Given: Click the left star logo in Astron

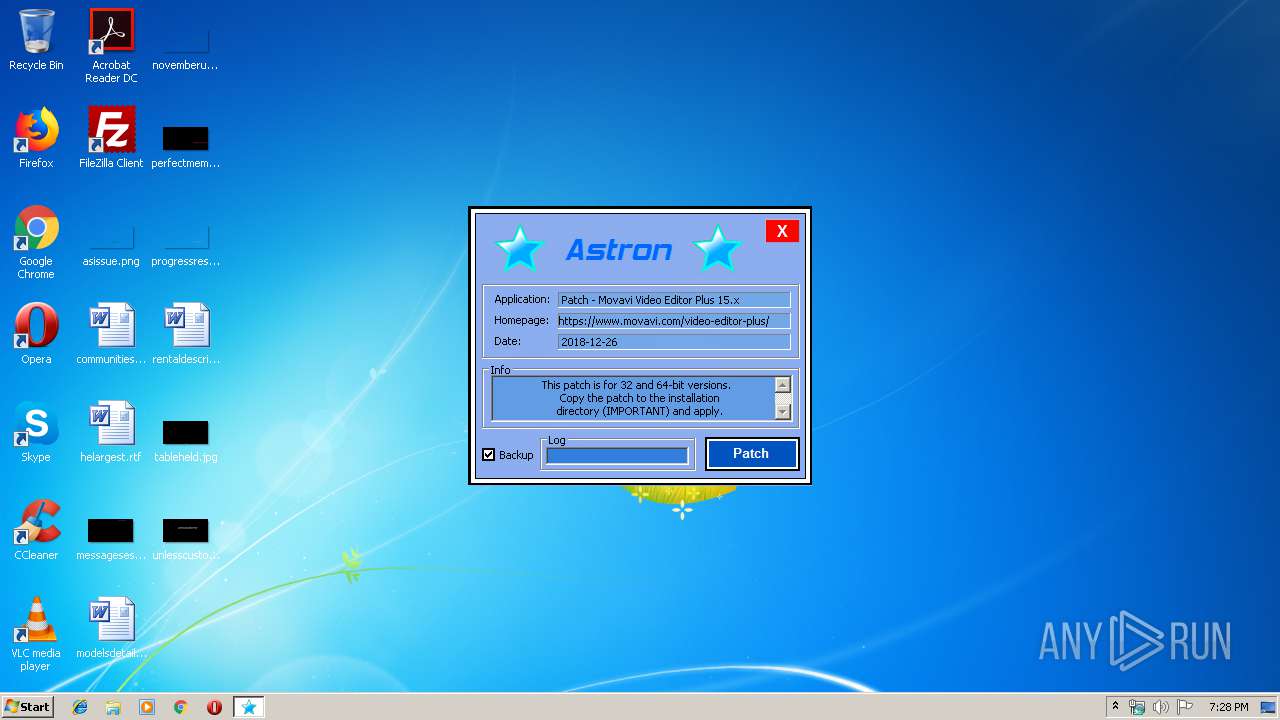Looking at the screenshot, I should [x=520, y=248].
